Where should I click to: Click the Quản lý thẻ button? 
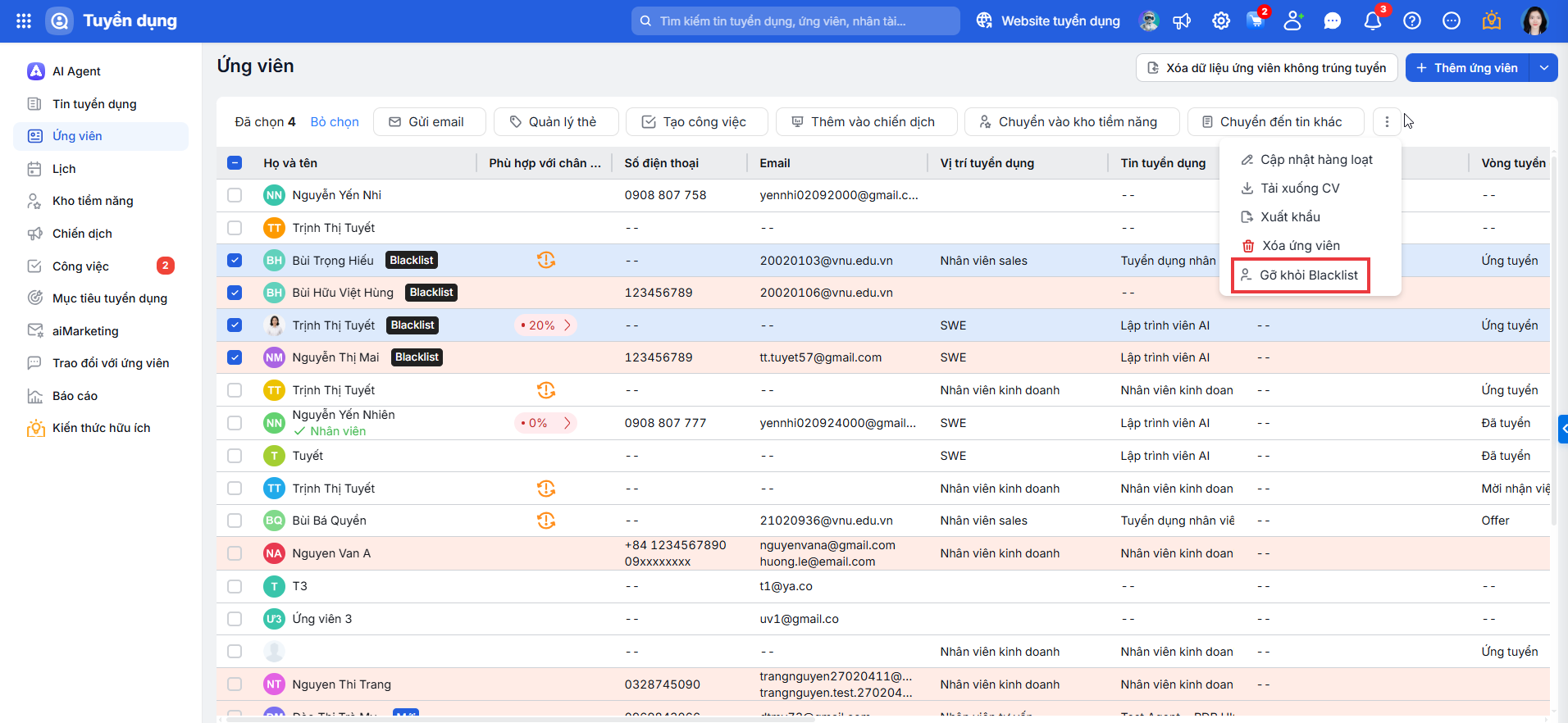tap(555, 122)
